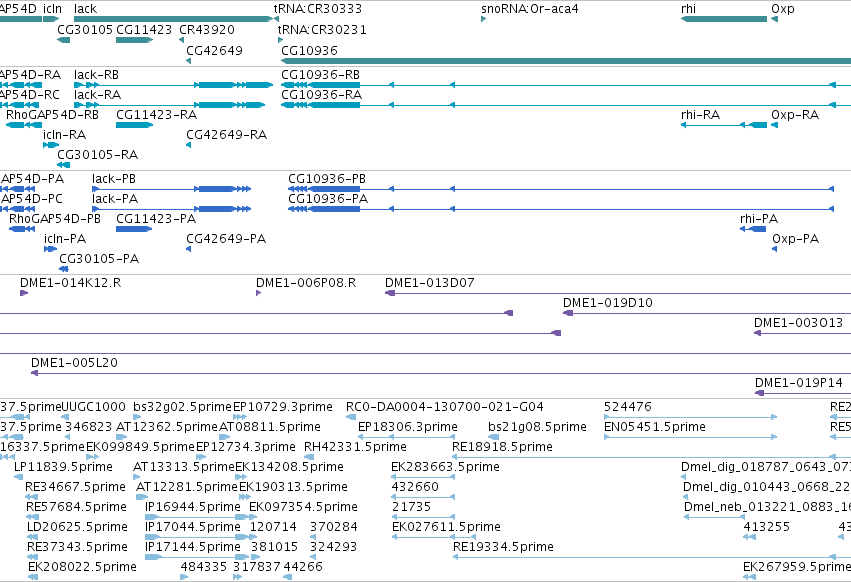Select the RE18918.5prime EST
This screenshot has width=851, height=582.
(x=651, y=457)
